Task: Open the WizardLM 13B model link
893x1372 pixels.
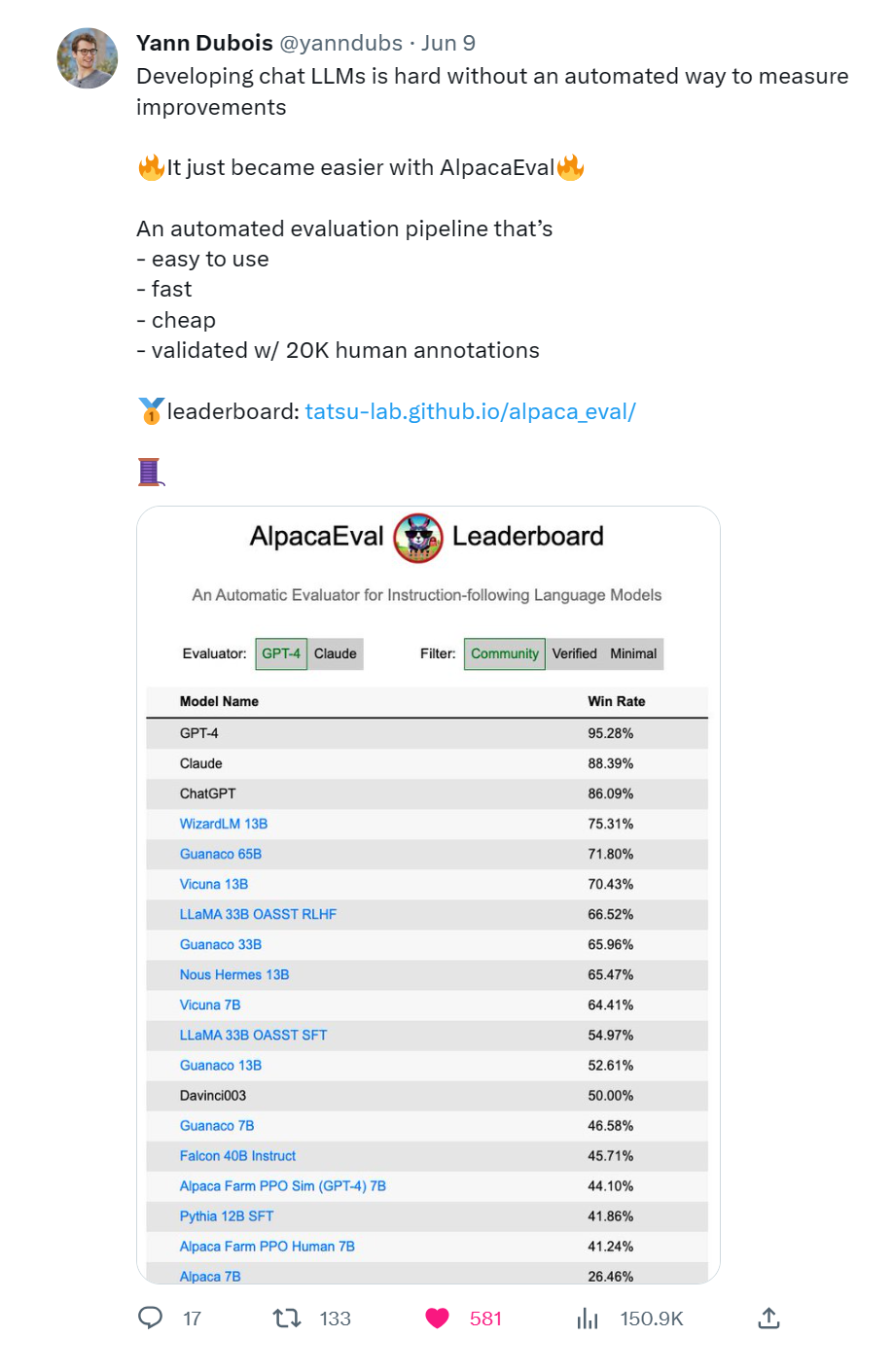Action: [223, 824]
